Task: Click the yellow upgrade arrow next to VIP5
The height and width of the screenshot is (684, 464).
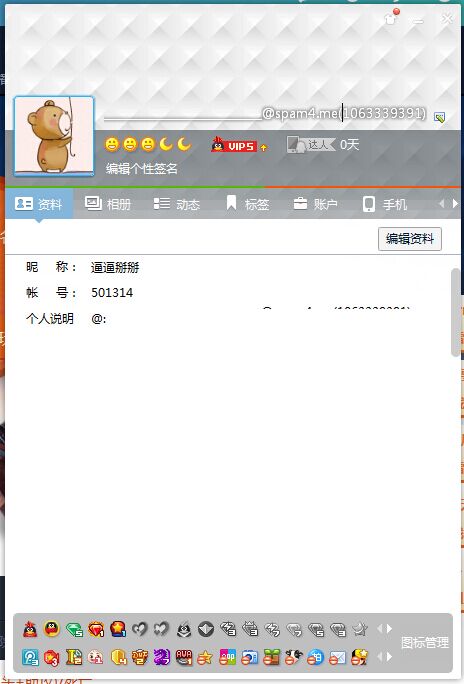Action: (x=263, y=148)
